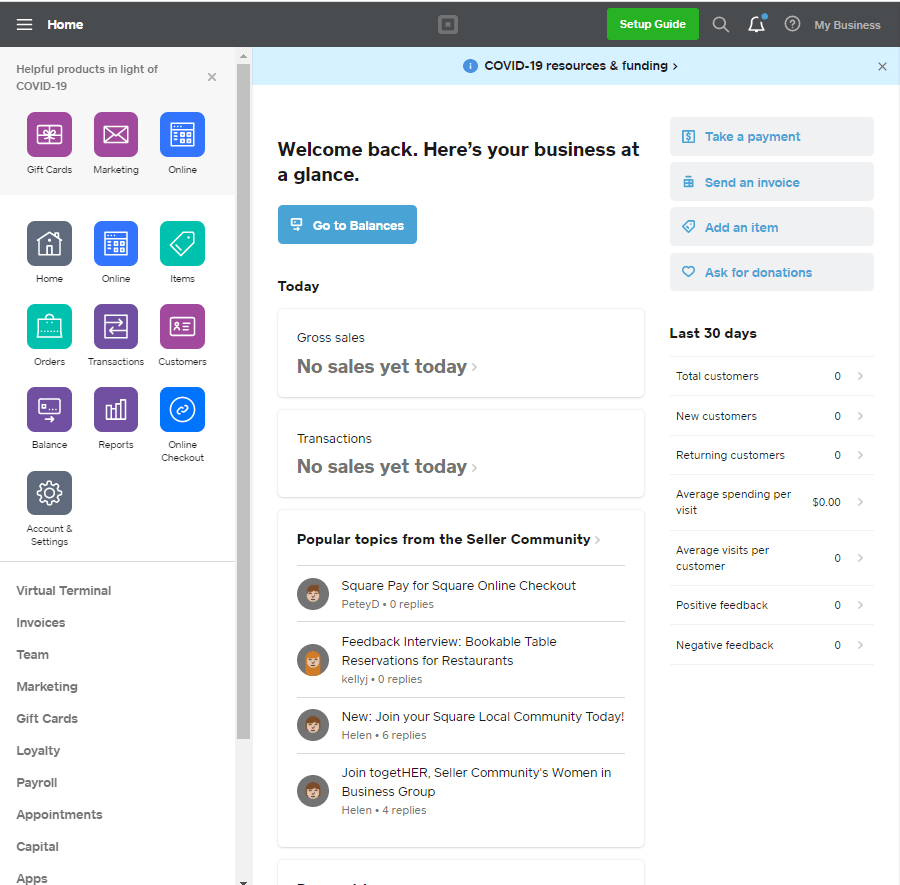Expand Transactions No sales yet today

pos(387,467)
